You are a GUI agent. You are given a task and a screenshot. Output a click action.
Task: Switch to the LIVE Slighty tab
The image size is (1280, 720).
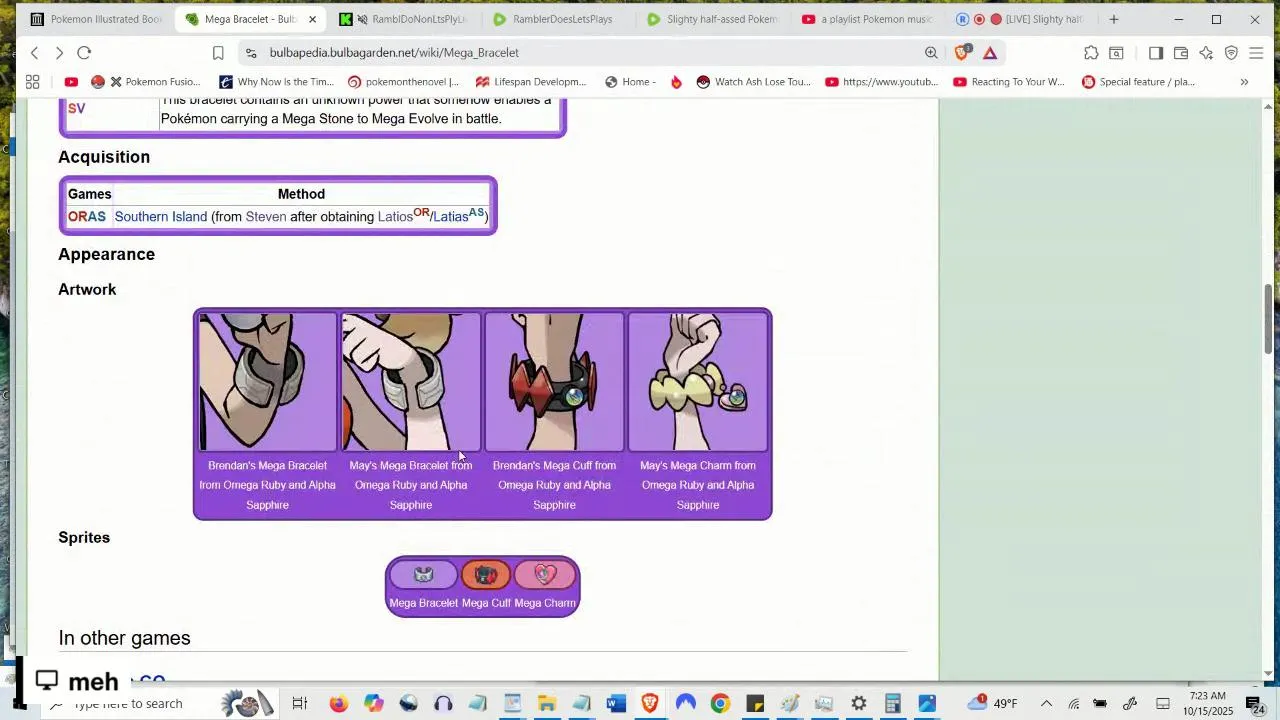point(1020,19)
